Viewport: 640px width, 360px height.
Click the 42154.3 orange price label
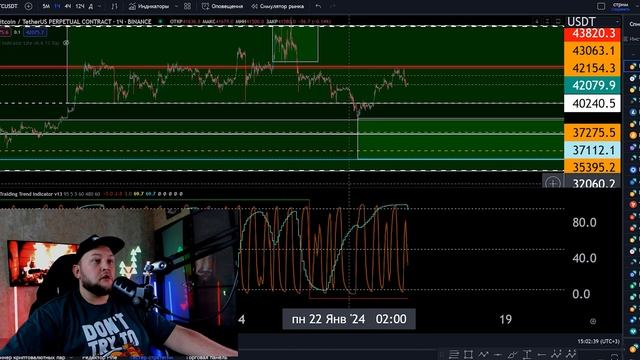[592, 68]
